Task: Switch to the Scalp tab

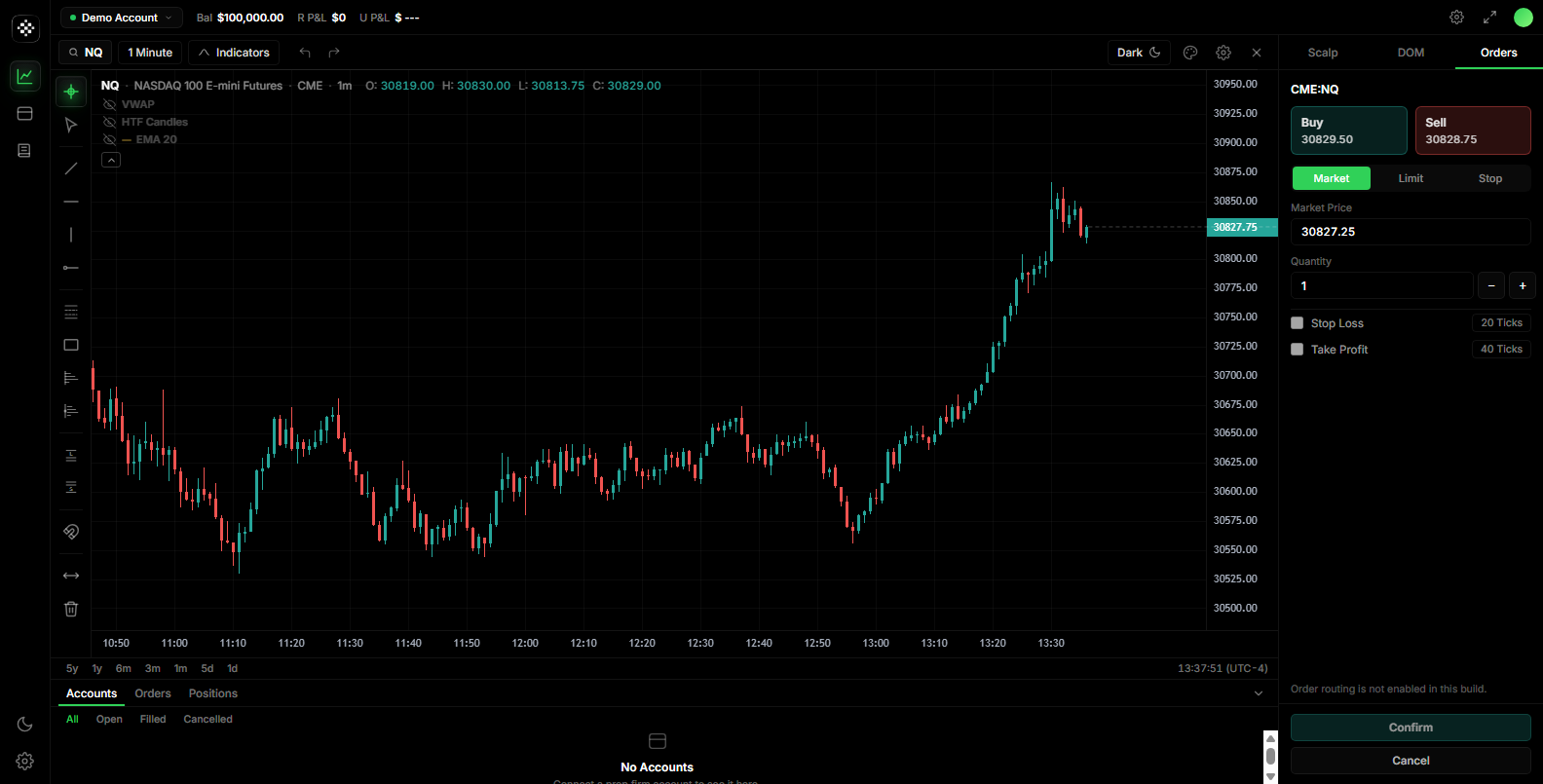Action: tap(1323, 53)
